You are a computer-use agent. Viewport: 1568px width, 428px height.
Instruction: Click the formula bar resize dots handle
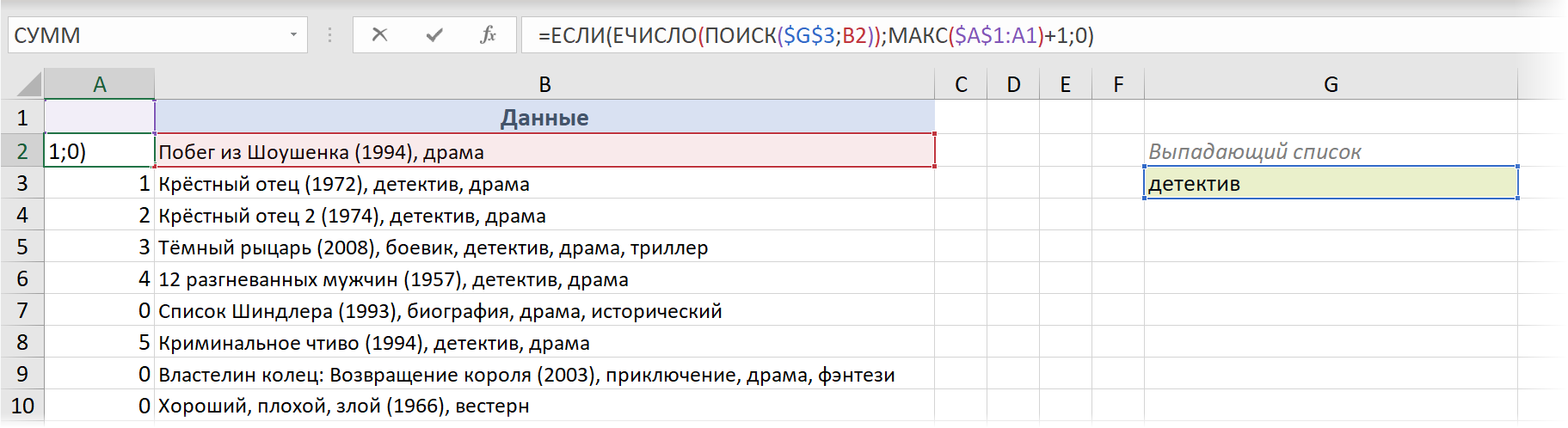tap(330, 35)
